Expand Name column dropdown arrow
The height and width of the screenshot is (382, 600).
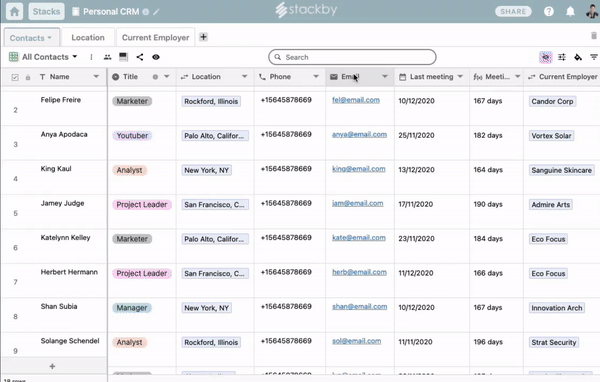coord(96,77)
